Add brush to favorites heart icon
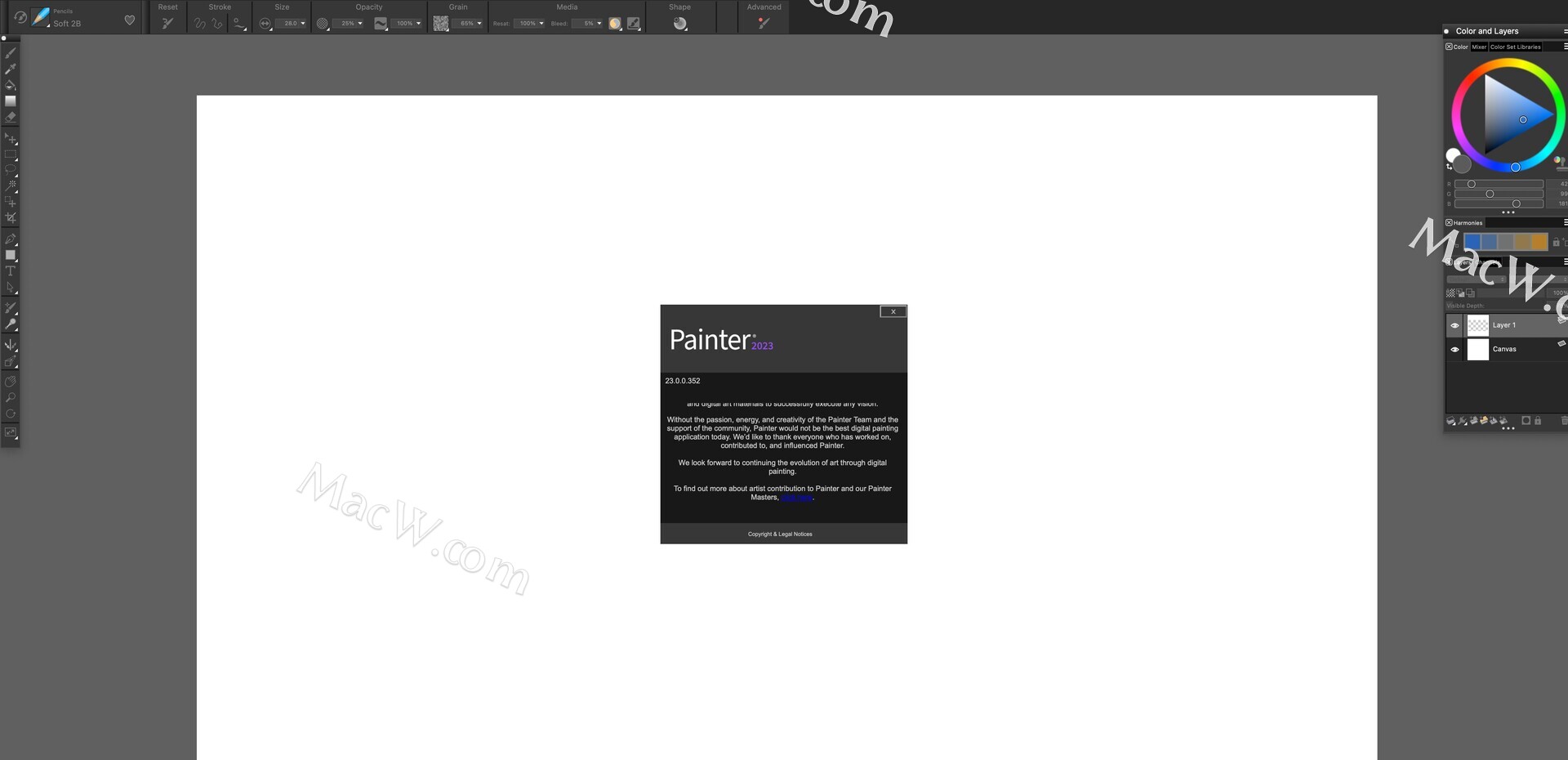Image resolution: width=1568 pixels, height=760 pixels. (129, 20)
